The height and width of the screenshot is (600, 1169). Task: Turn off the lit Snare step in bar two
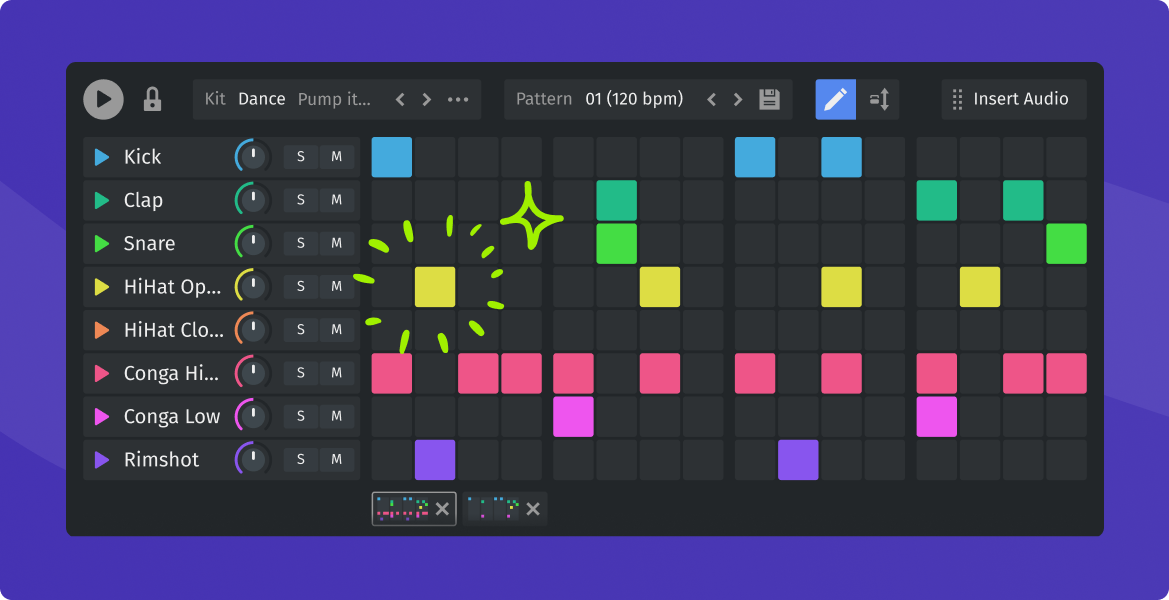coord(617,244)
